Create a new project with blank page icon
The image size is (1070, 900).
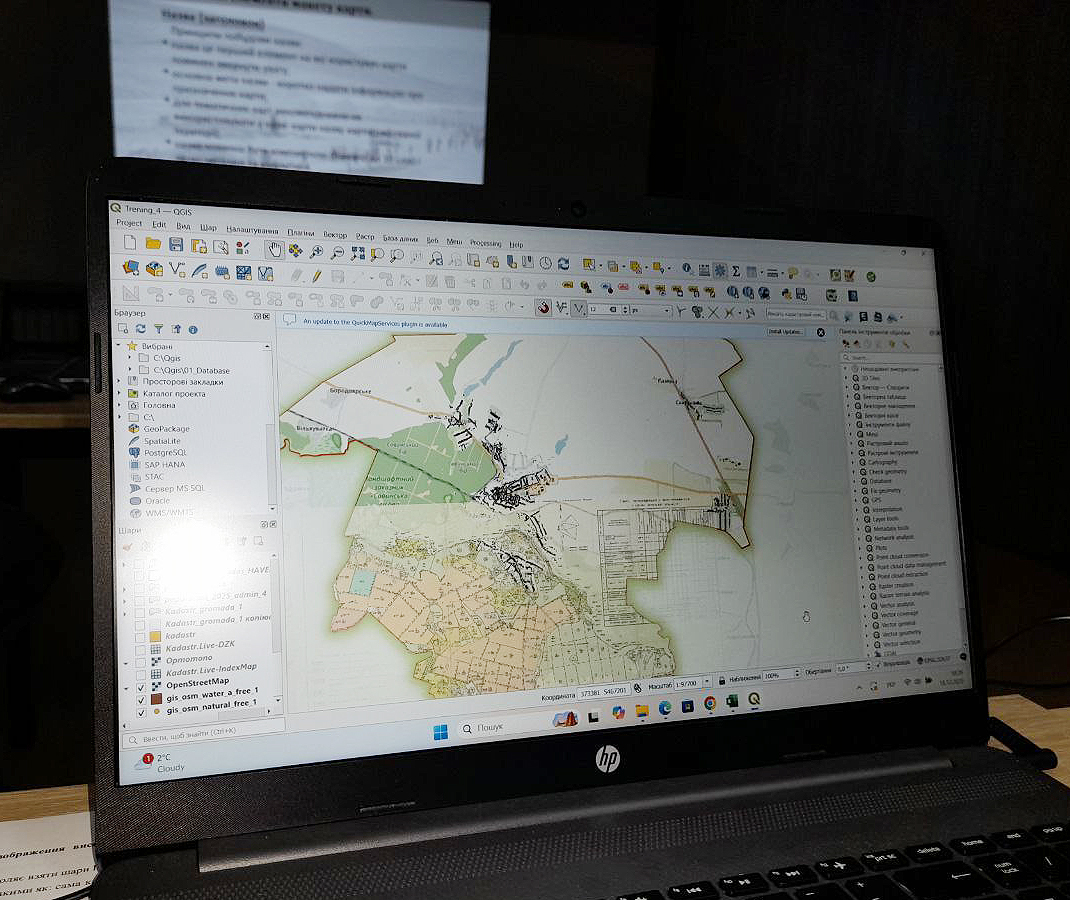tap(130, 242)
